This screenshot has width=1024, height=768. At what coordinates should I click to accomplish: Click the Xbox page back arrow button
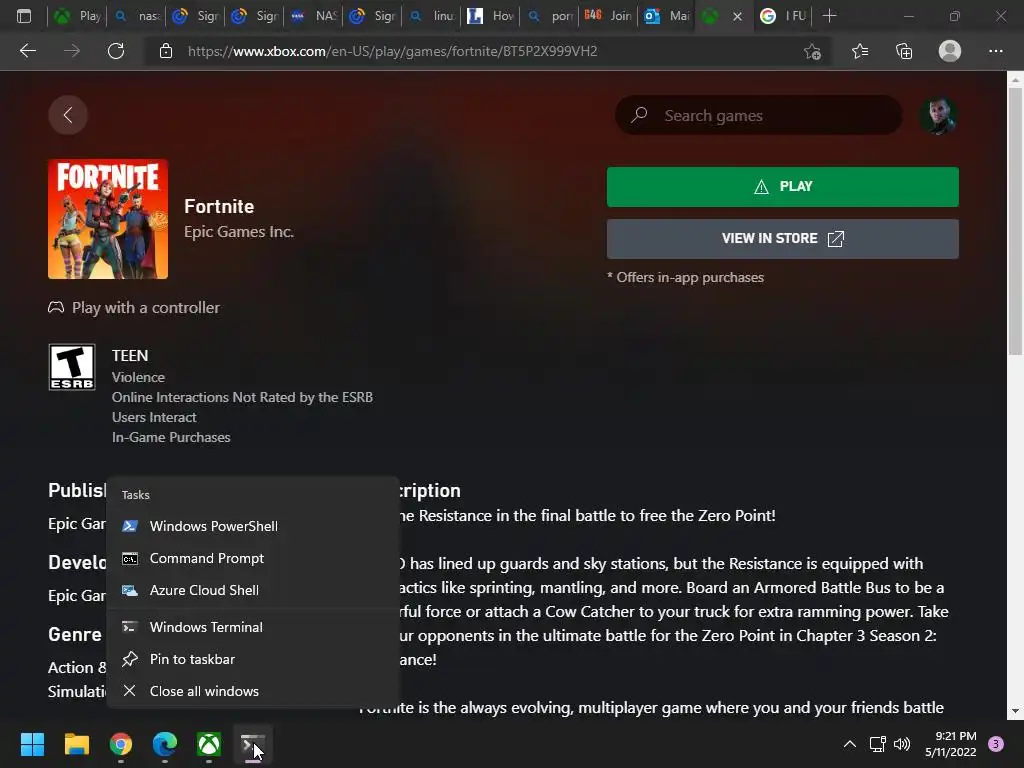point(68,116)
